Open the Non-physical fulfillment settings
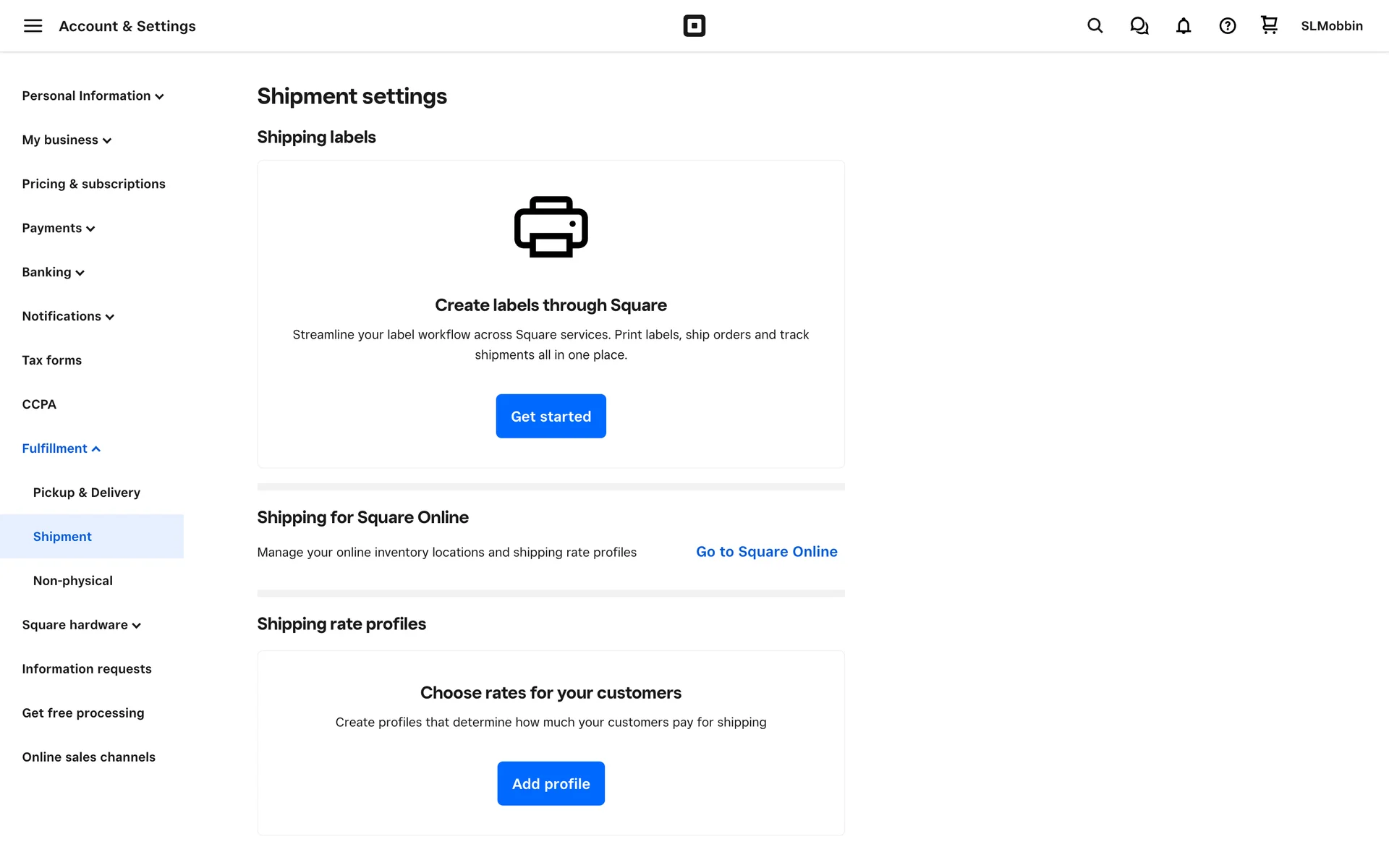Screen dimensions: 1389x868 (72, 581)
